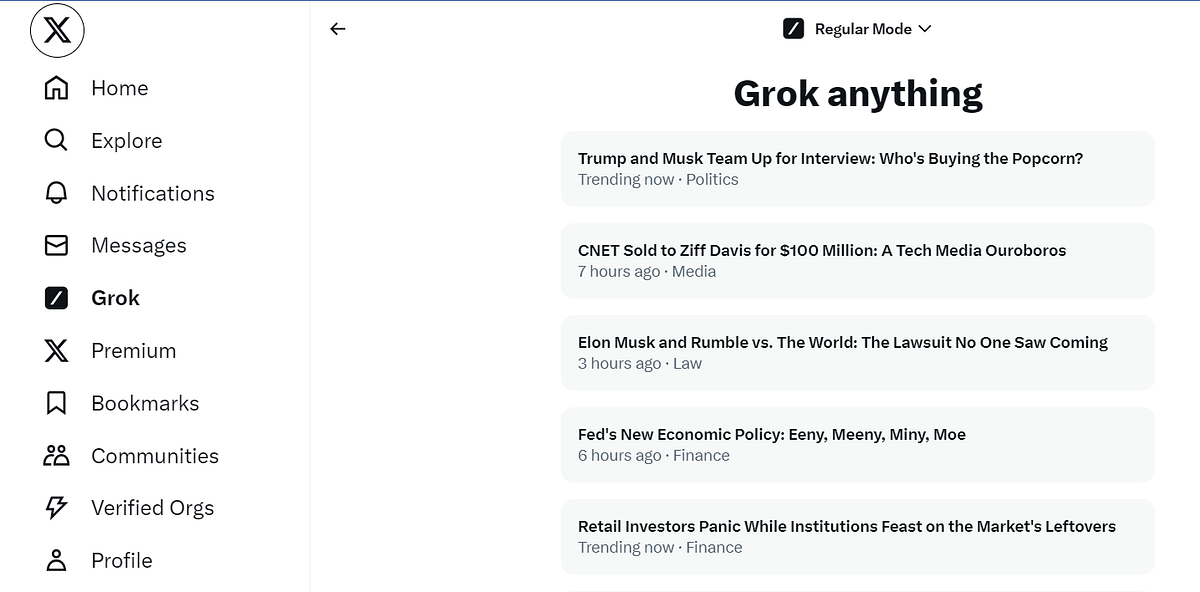Screen dimensions: 1200x592
Task: Open the Retail Investors Panic finance story
Action: [857, 536]
